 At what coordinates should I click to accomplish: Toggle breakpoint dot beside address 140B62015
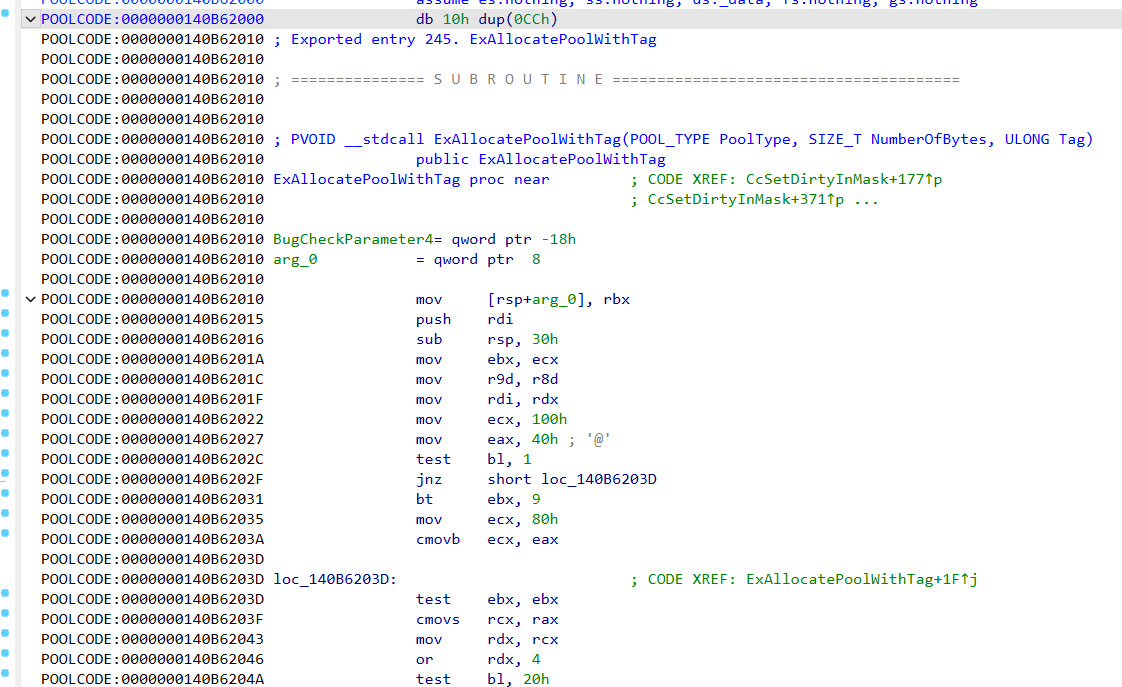pos(5,313)
